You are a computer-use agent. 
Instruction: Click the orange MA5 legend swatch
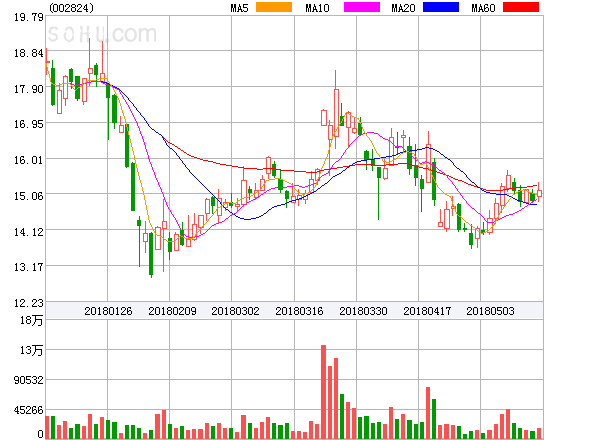tap(274, 7)
